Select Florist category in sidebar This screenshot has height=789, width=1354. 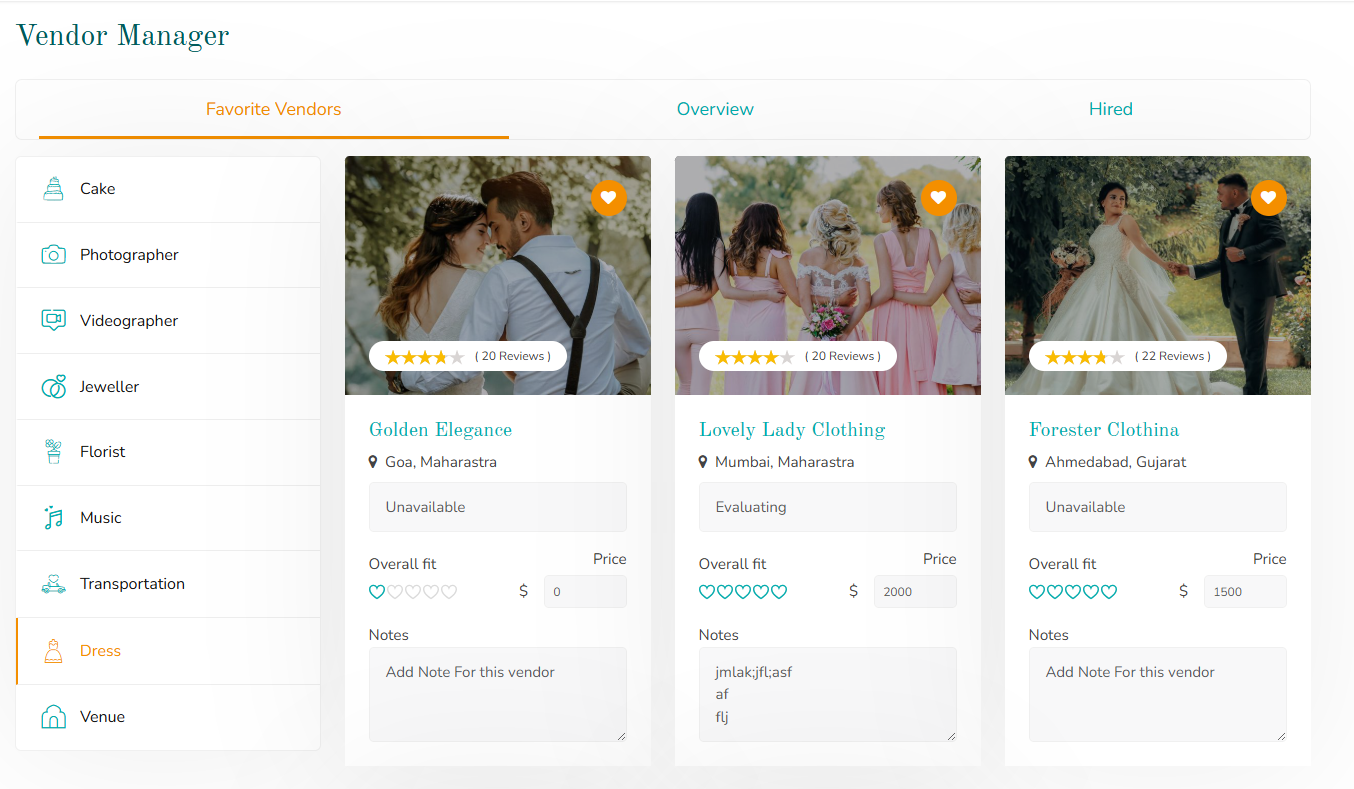tap(168, 452)
